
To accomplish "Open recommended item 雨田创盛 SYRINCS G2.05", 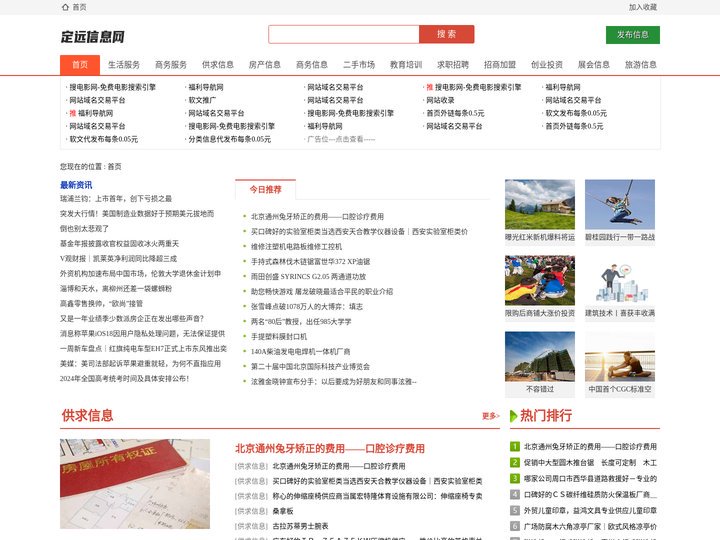I will [x=309, y=277].
